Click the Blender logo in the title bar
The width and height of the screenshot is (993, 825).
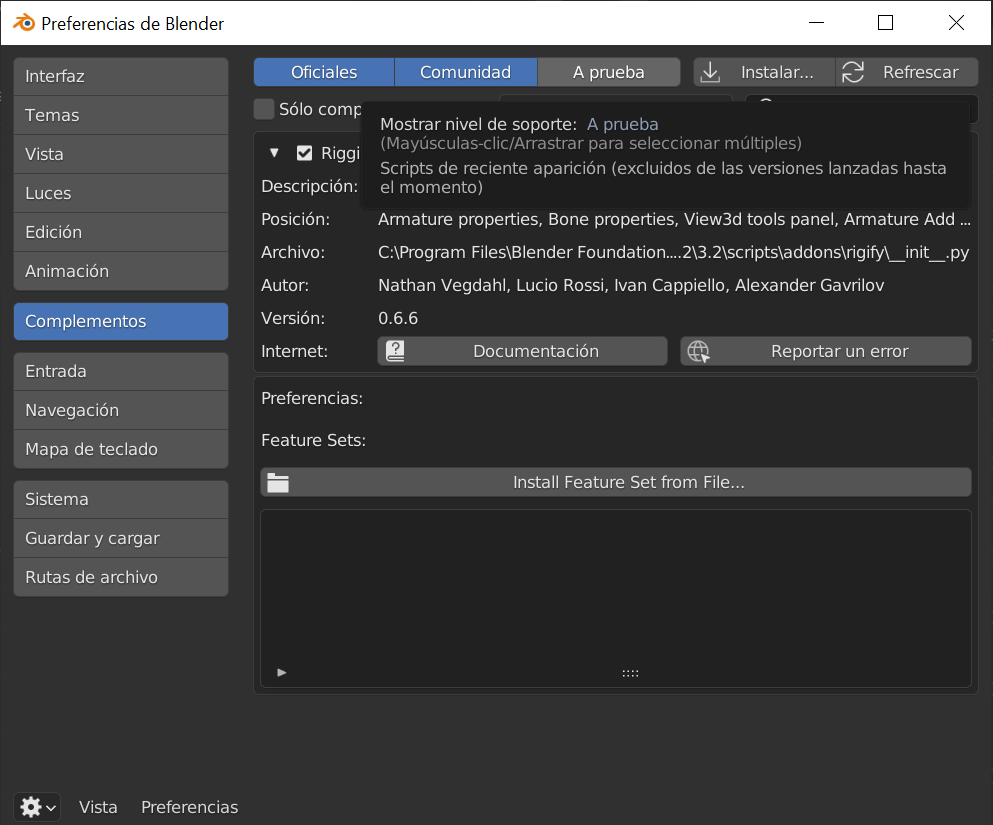(23, 23)
